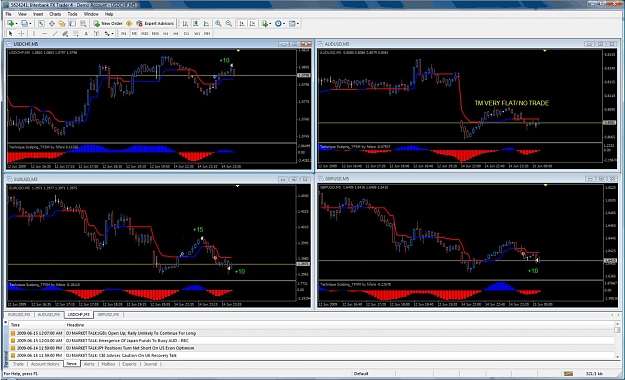Select the Text tool 'A' icon
This screenshot has height=380, width=625.
[x=86, y=33]
